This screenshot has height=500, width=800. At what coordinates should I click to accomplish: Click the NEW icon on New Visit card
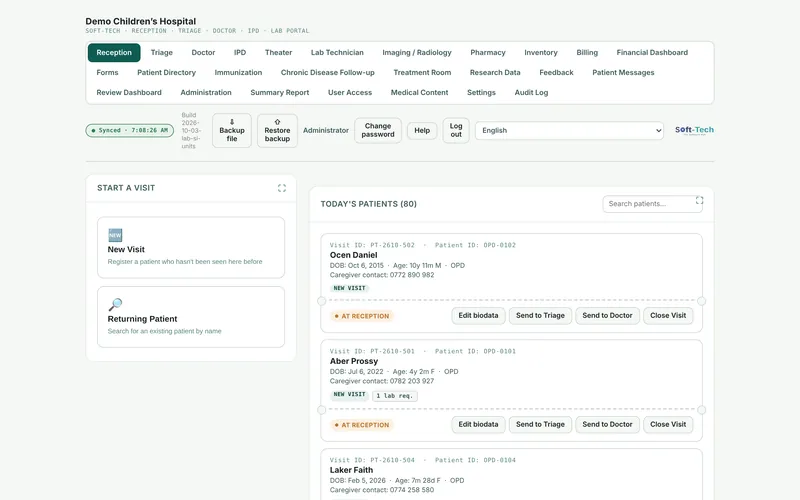click(x=115, y=235)
